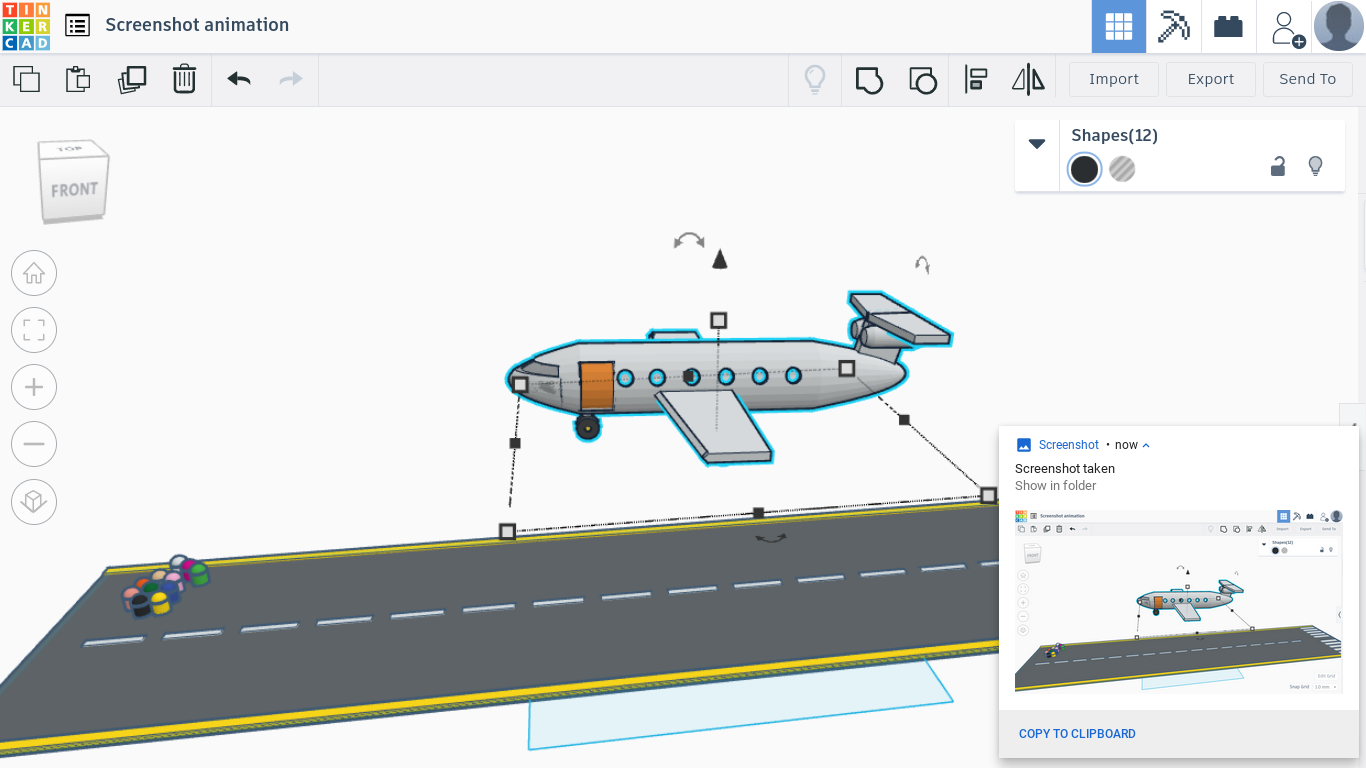Click the Import button
The image size is (1366, 768).
click(1114, 79)
